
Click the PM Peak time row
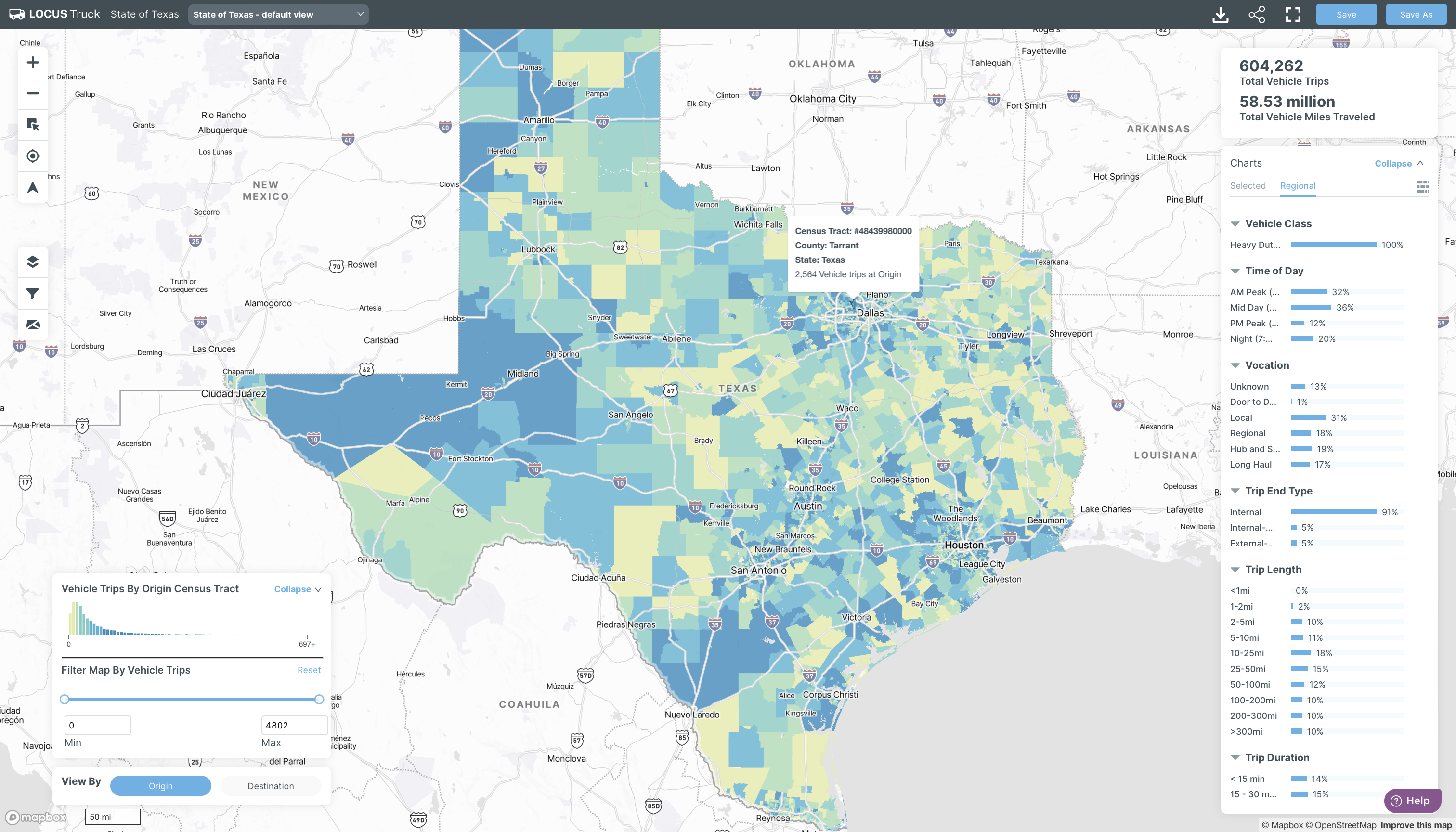[x=1316, y=324]
